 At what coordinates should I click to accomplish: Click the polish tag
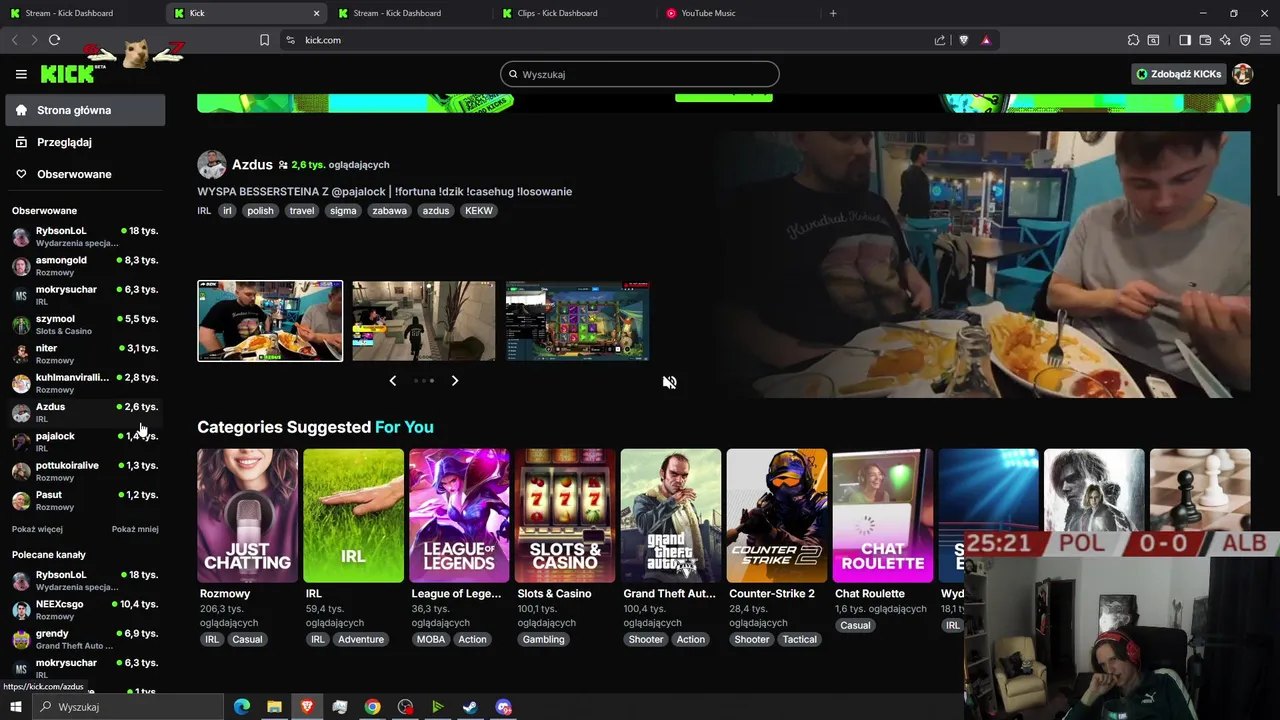(260, 211)
